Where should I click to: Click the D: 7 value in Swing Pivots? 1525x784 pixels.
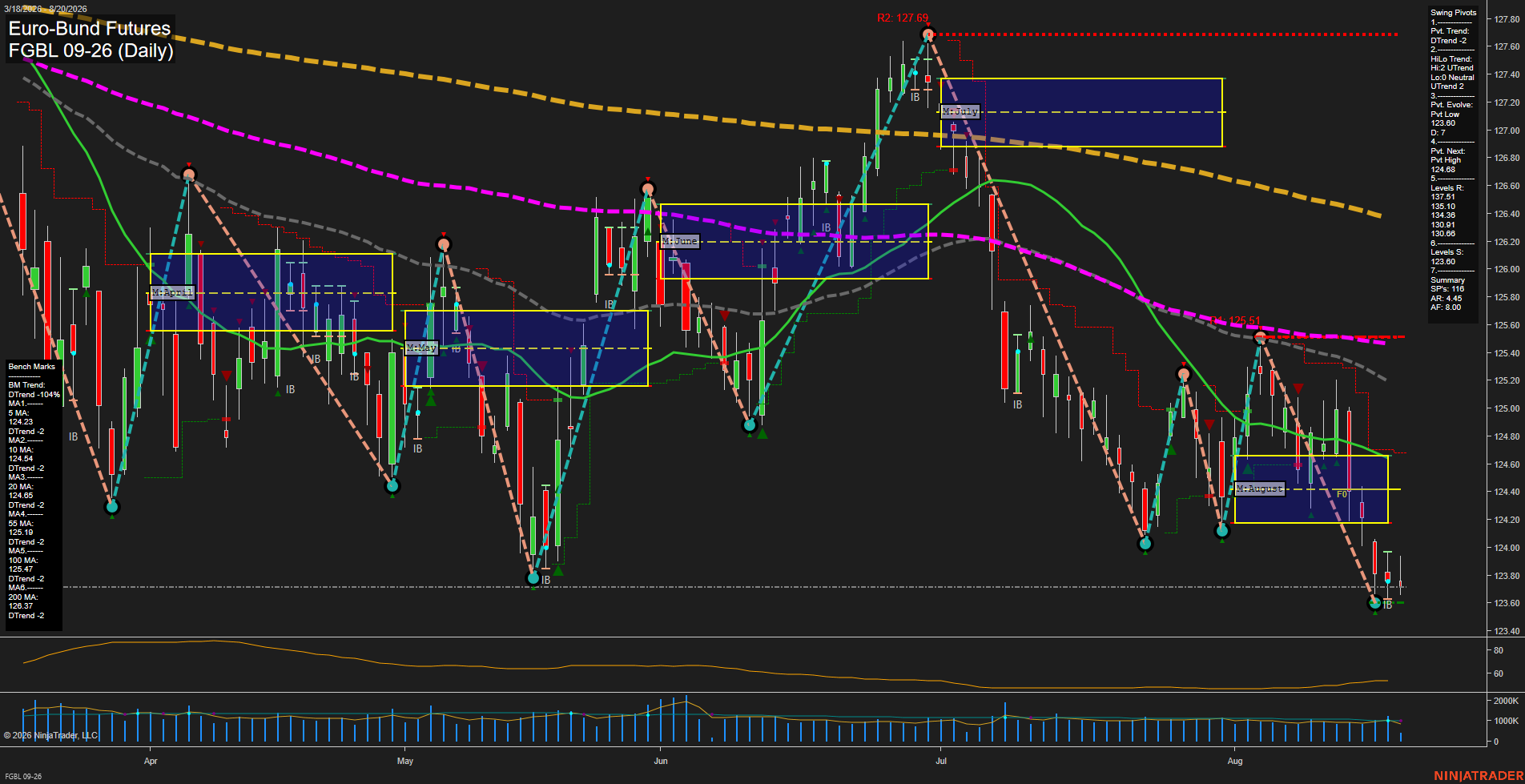[x=1438, y=133]
